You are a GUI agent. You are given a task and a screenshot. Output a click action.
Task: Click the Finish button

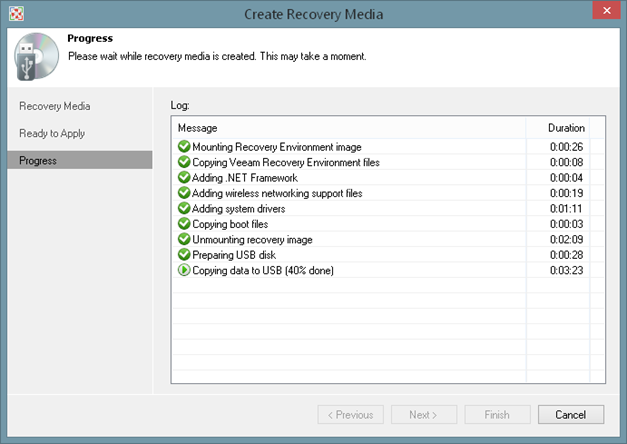496,415
